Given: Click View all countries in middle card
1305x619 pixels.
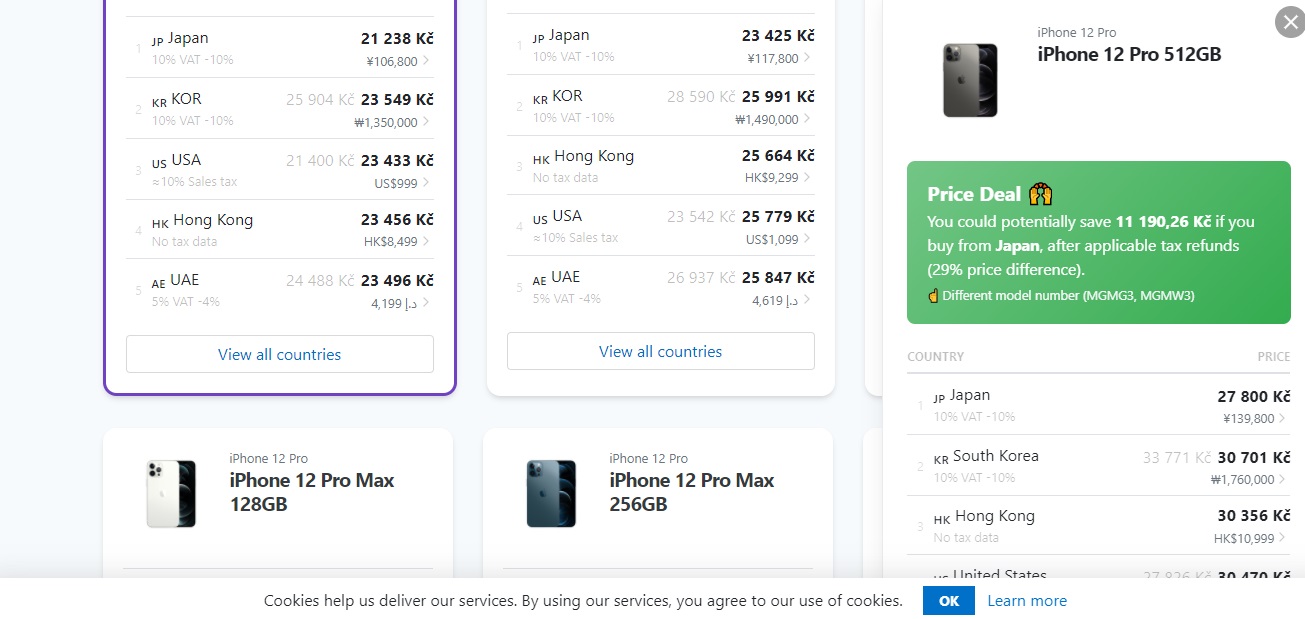Looking at the screenshot, I should coord(660,351).
